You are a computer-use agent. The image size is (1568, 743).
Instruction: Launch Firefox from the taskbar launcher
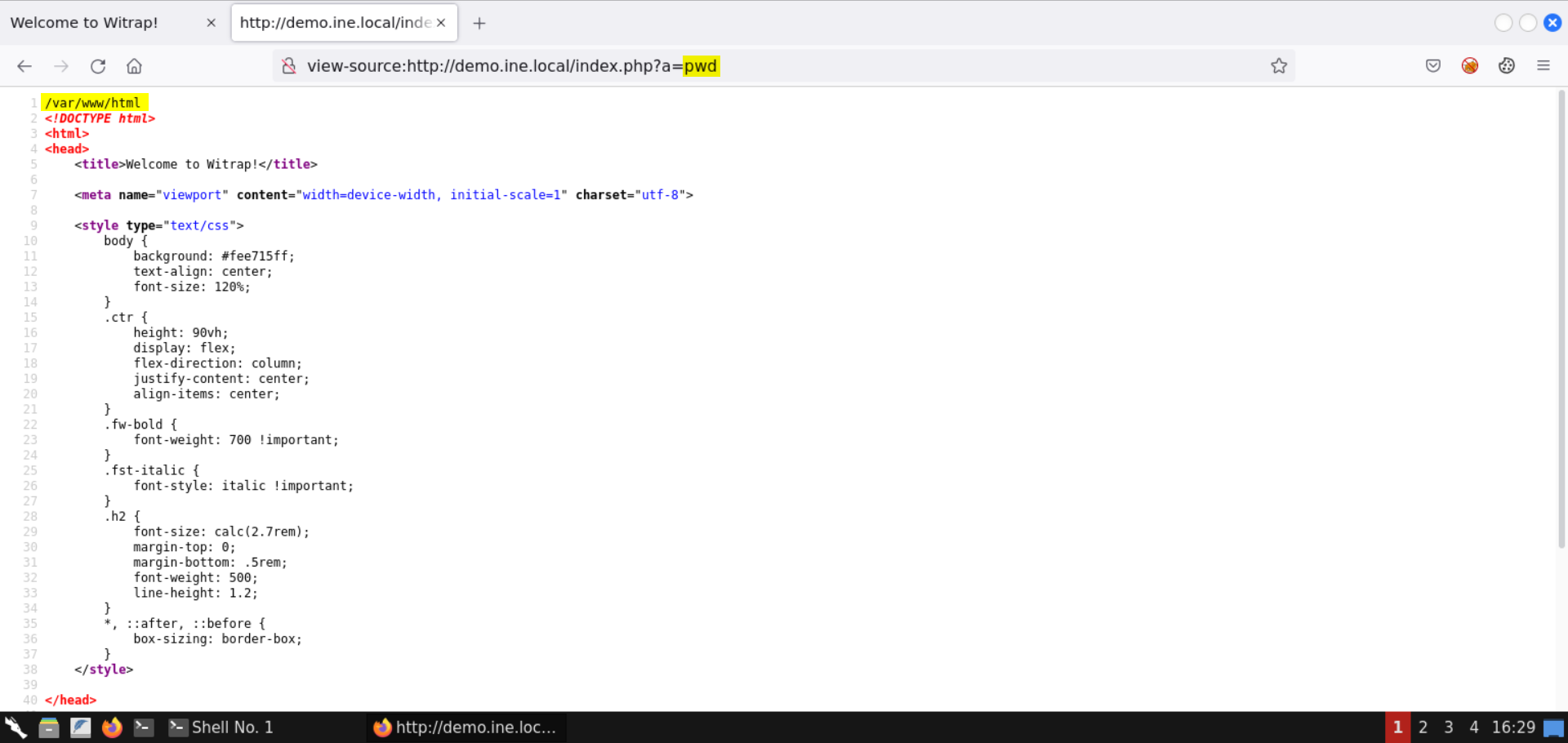(x=112, y=727)
